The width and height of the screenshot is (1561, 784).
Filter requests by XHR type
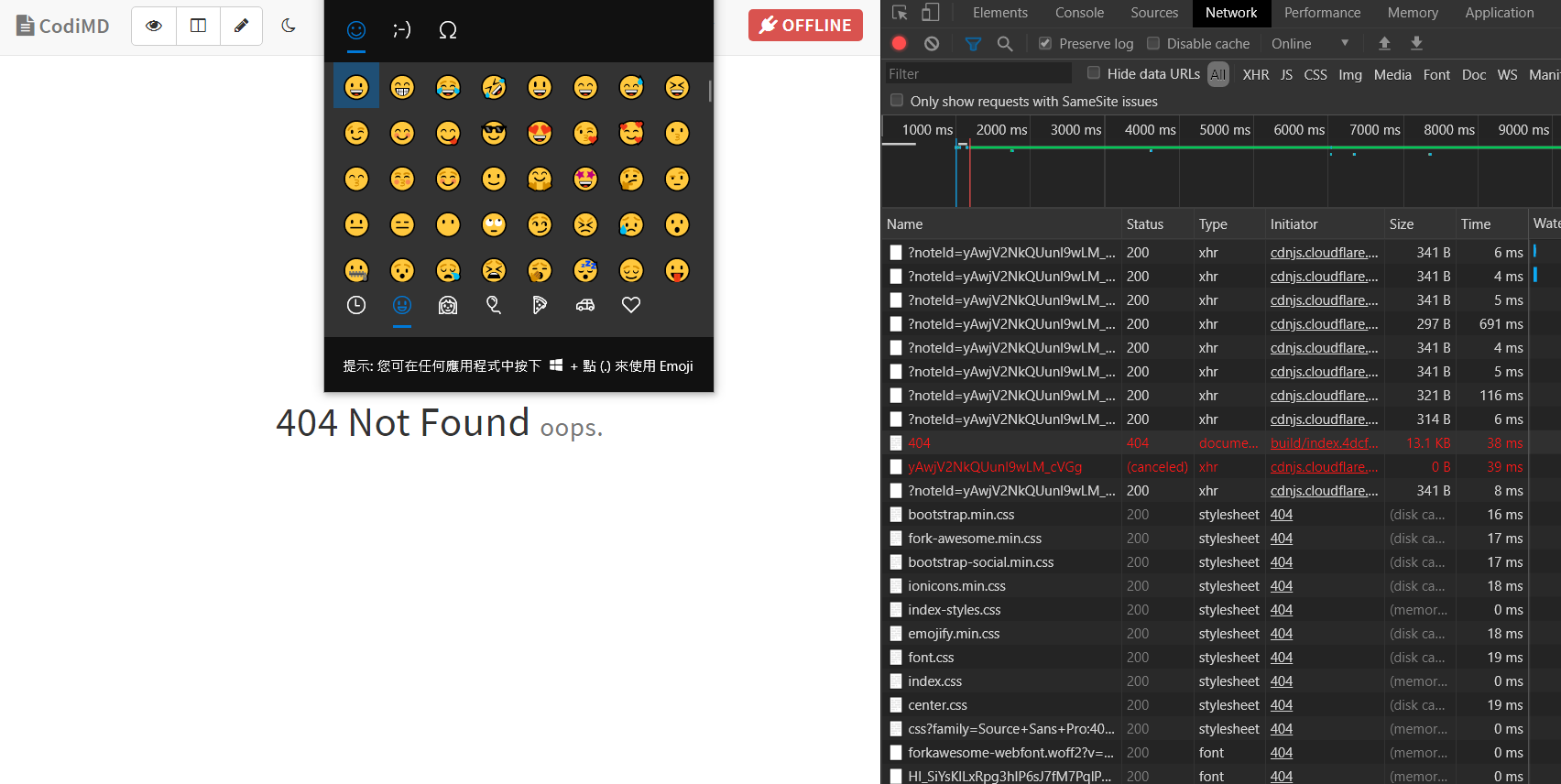pos(1255,74)
